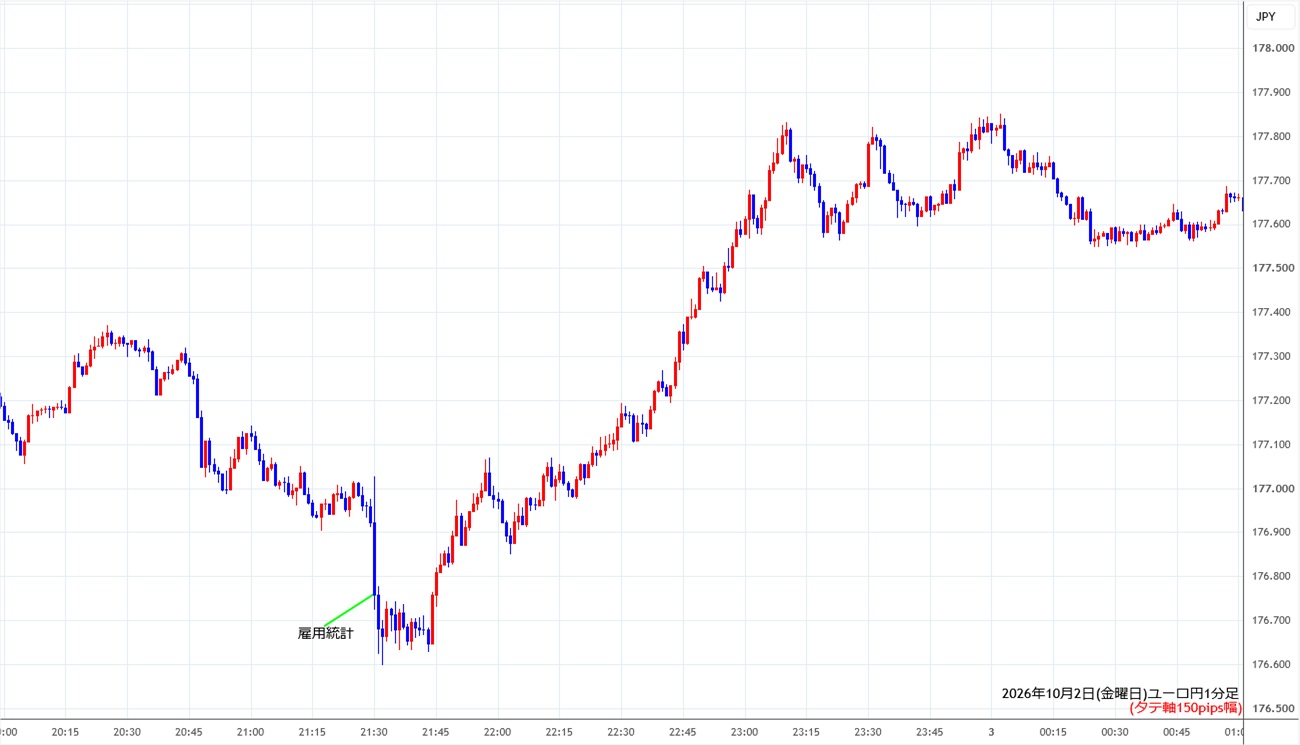Click the 23:00 time axis label

coord(744,732)
